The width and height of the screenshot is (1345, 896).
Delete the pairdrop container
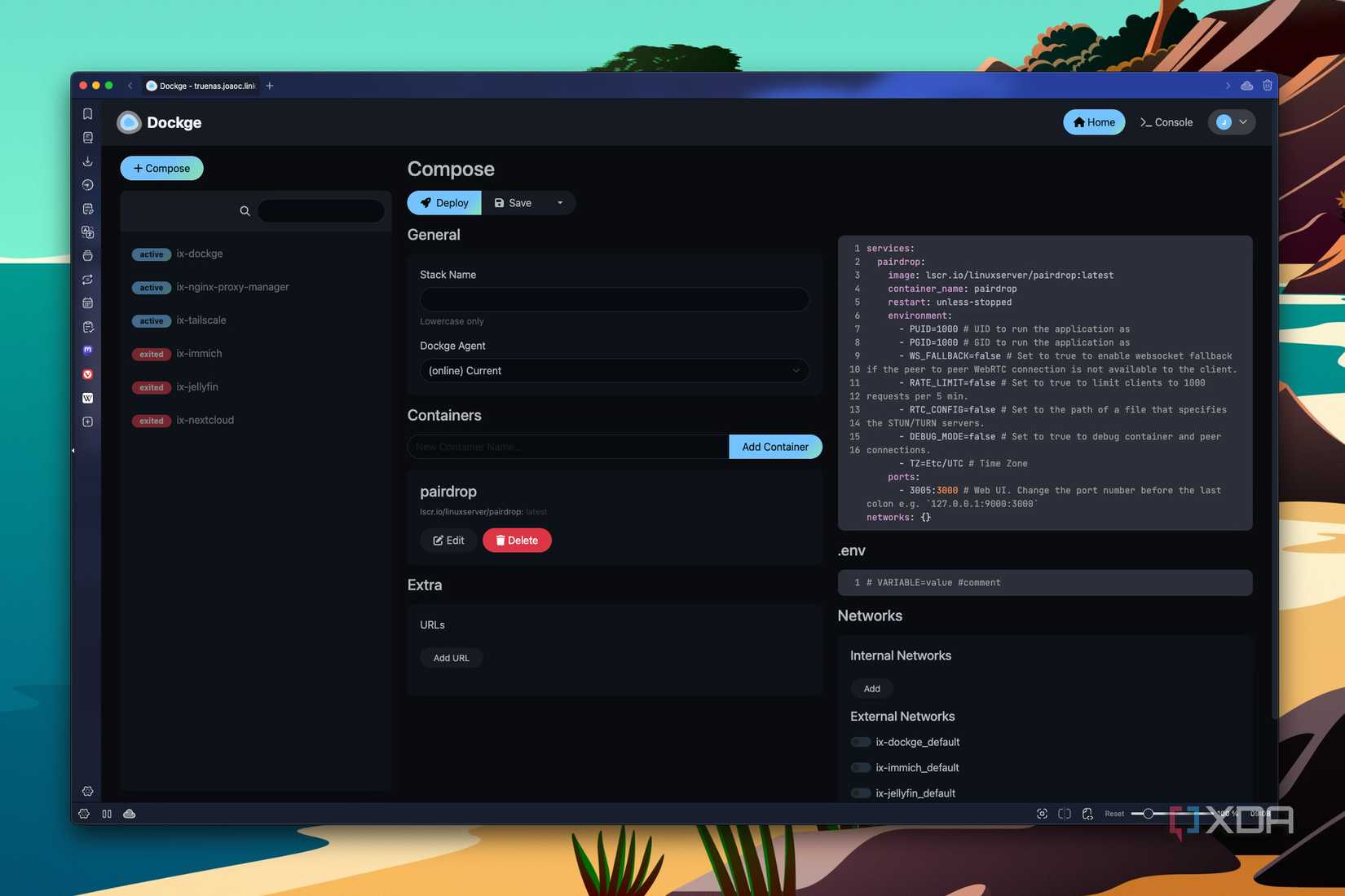point(516,540)
